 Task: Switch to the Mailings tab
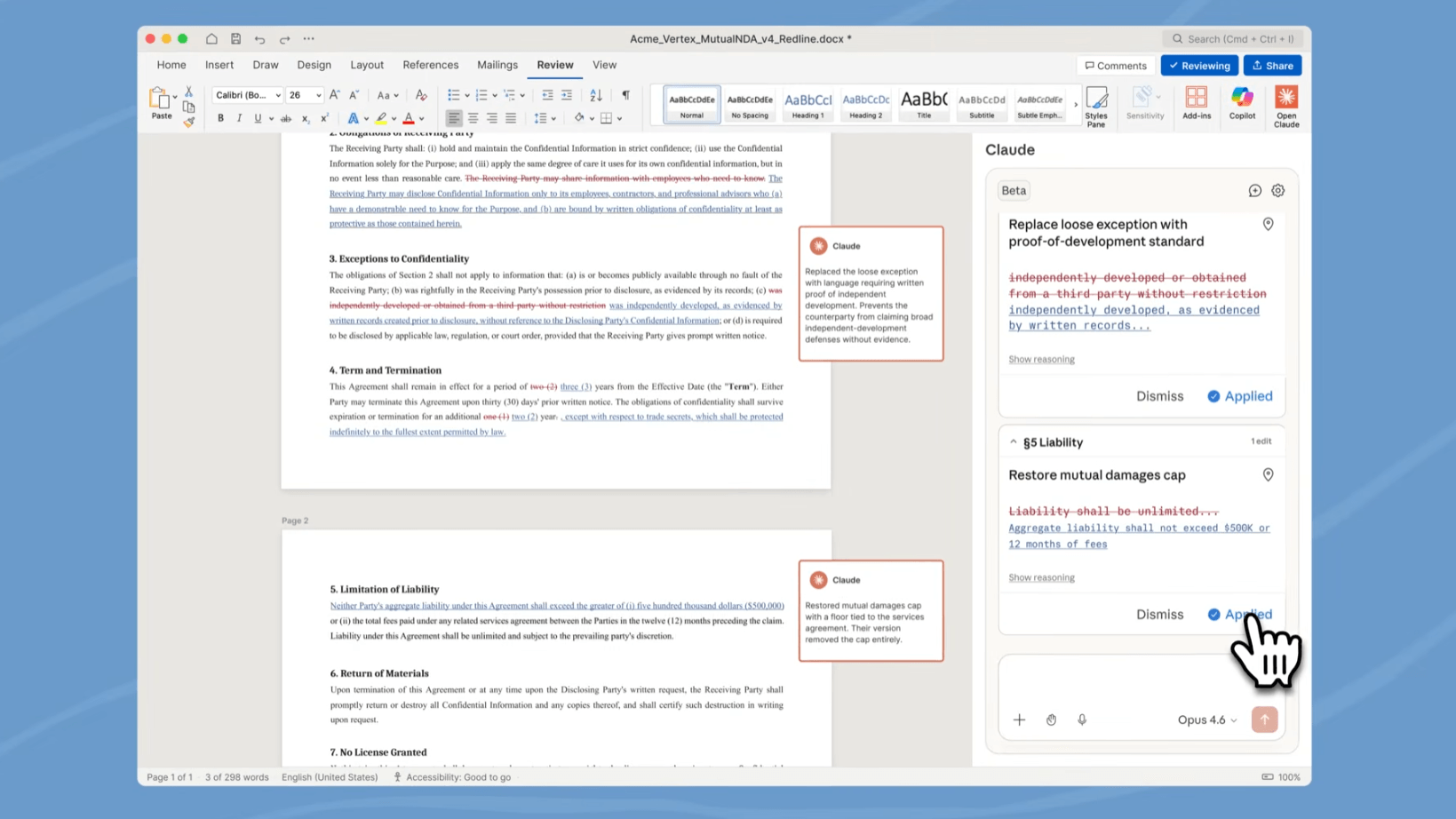497,64
